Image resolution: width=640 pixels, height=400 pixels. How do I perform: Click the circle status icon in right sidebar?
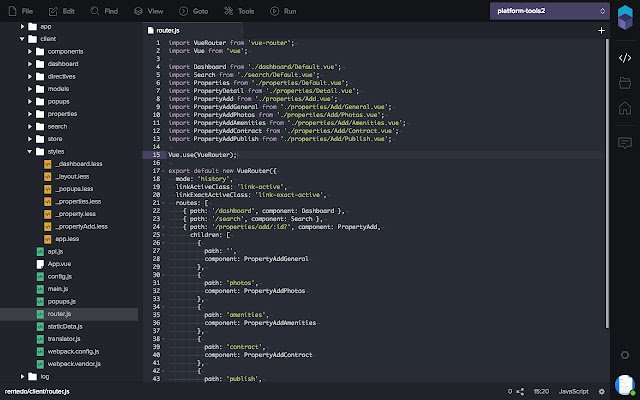pyautogui.click(x=625, y=355)
